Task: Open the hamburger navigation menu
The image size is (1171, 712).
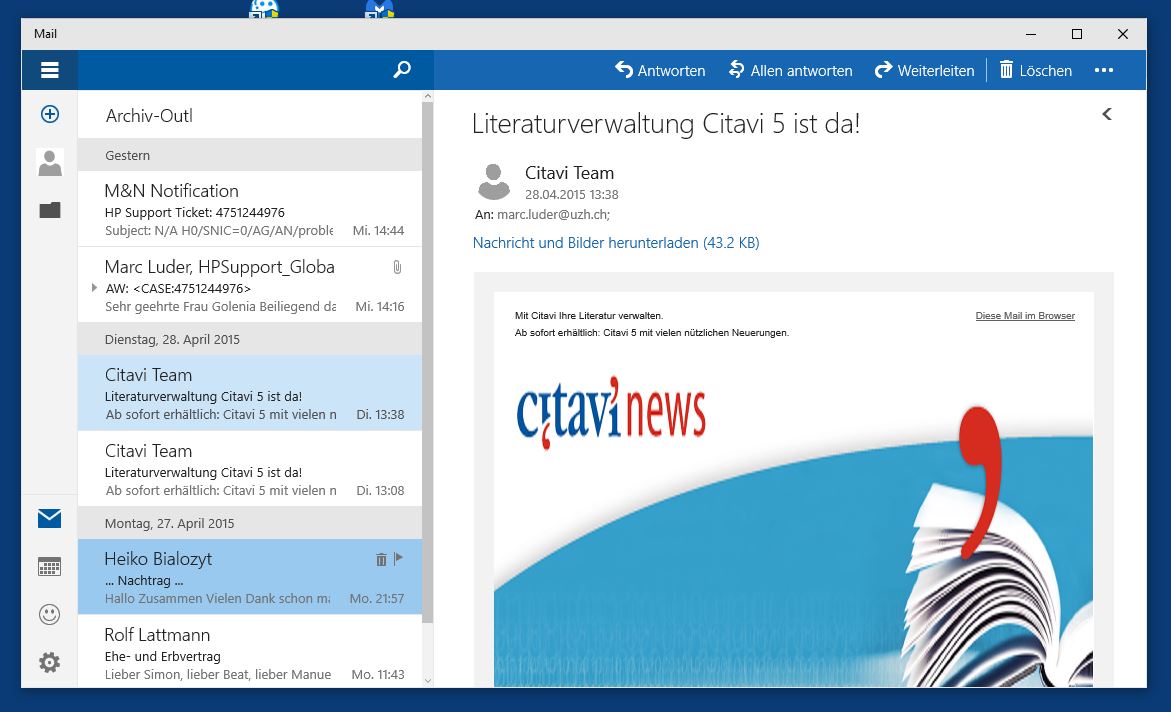Action: click(49, 70)
